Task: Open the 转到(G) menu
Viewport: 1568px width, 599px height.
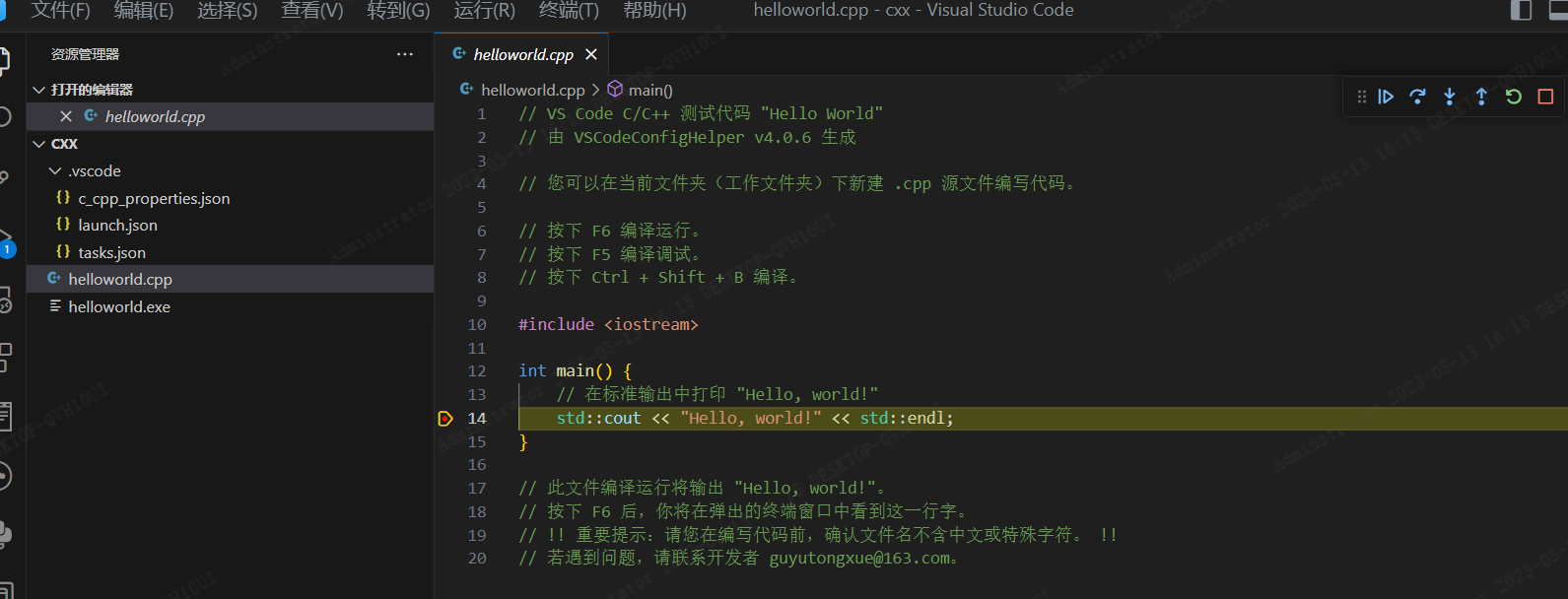Action: click(398, 11)
